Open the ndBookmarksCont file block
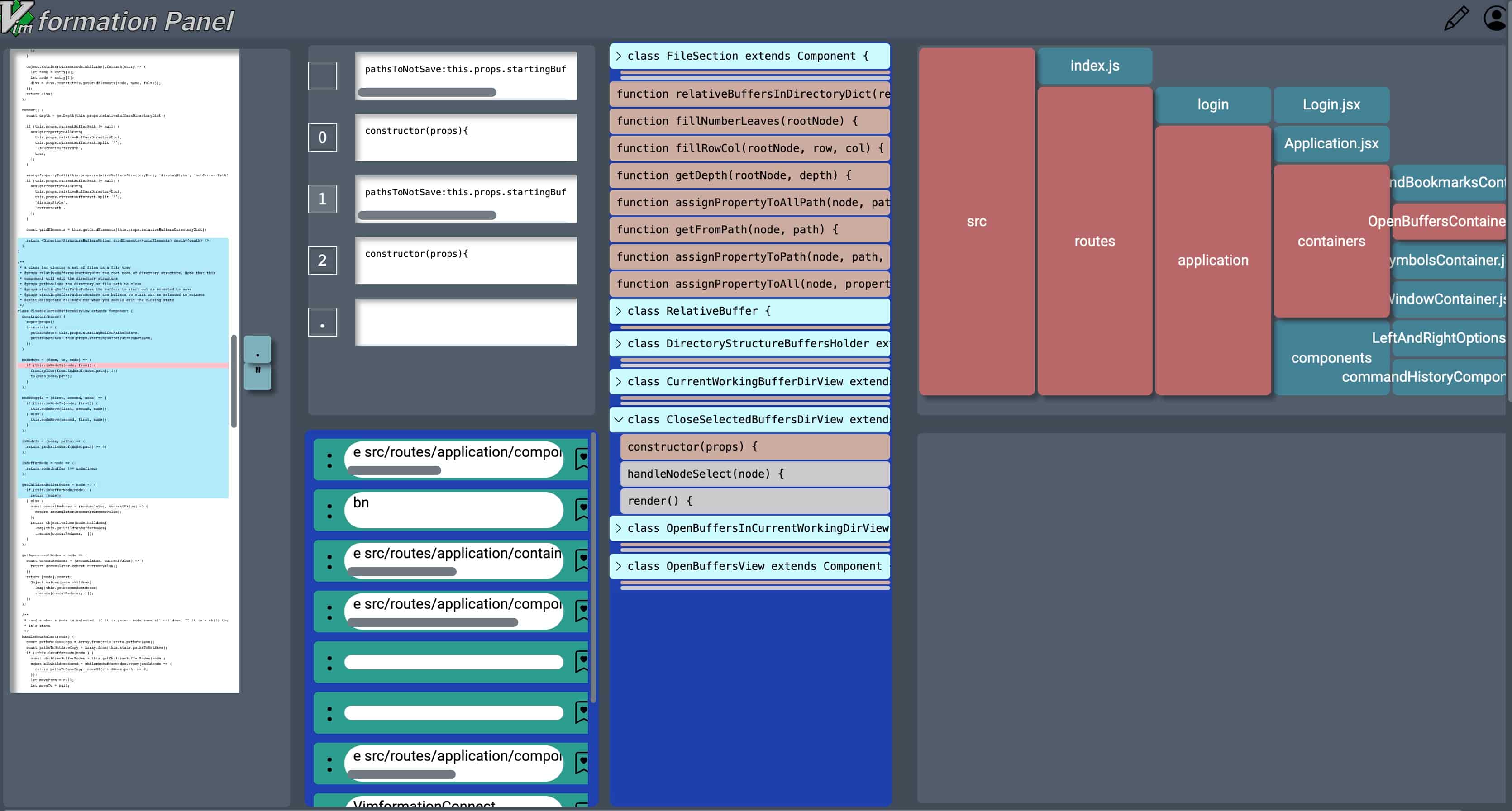The width and height of the screenshot is (1512, 811). (x=1449, y=182)
